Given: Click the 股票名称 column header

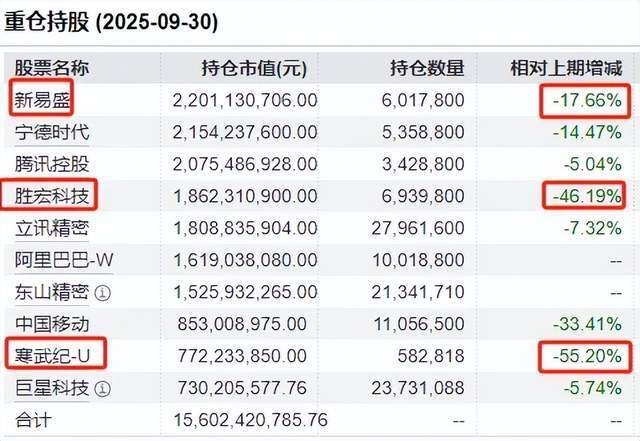Looking at the screenshot, I should pyautogui.click(x=51, y=68).
